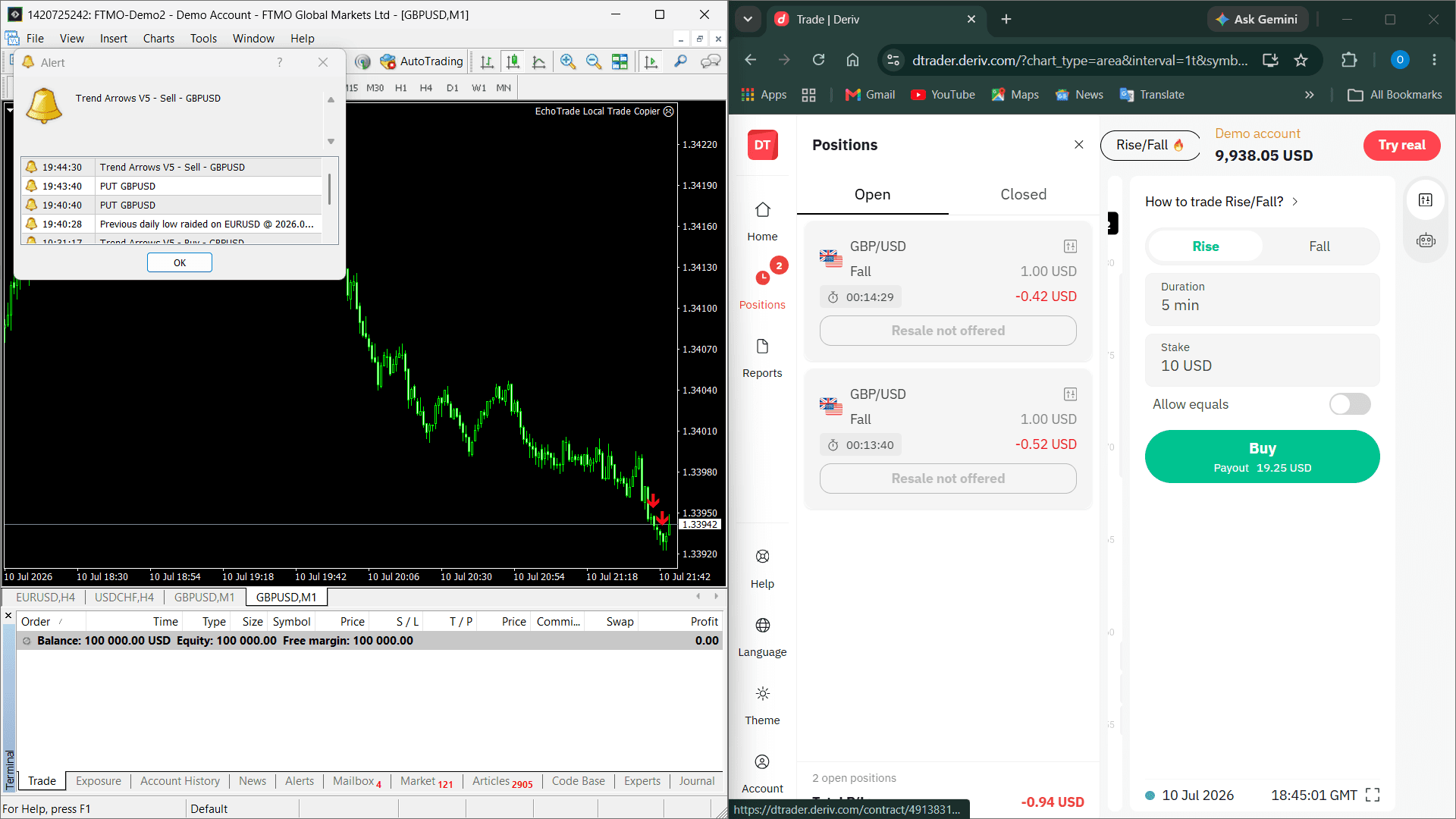Viewport: 1456px width, 819px height.
Task: Open contract details icon of -0.52 USD position
Action: [1070, 394]
